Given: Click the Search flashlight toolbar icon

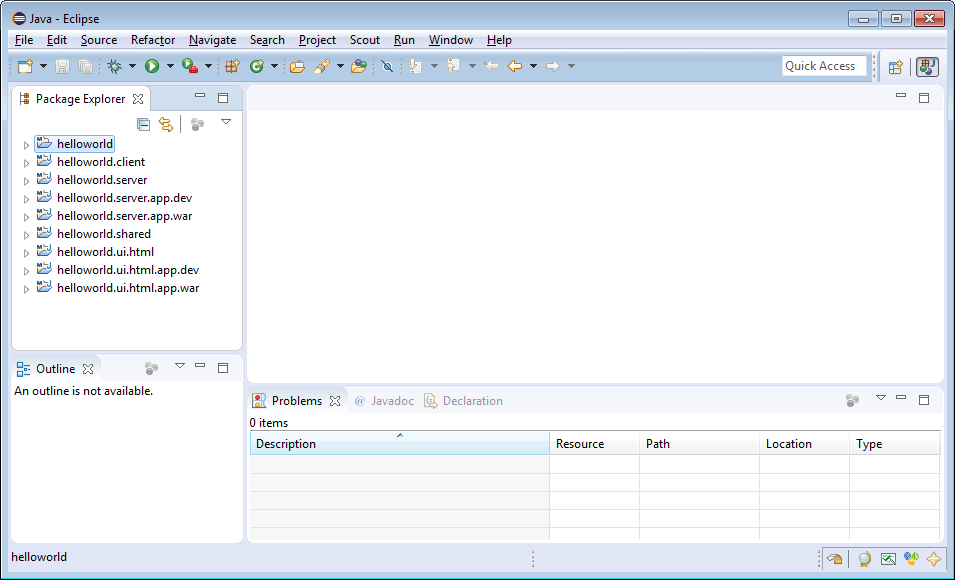Looking at the screenshot, I should pos(322,66).
